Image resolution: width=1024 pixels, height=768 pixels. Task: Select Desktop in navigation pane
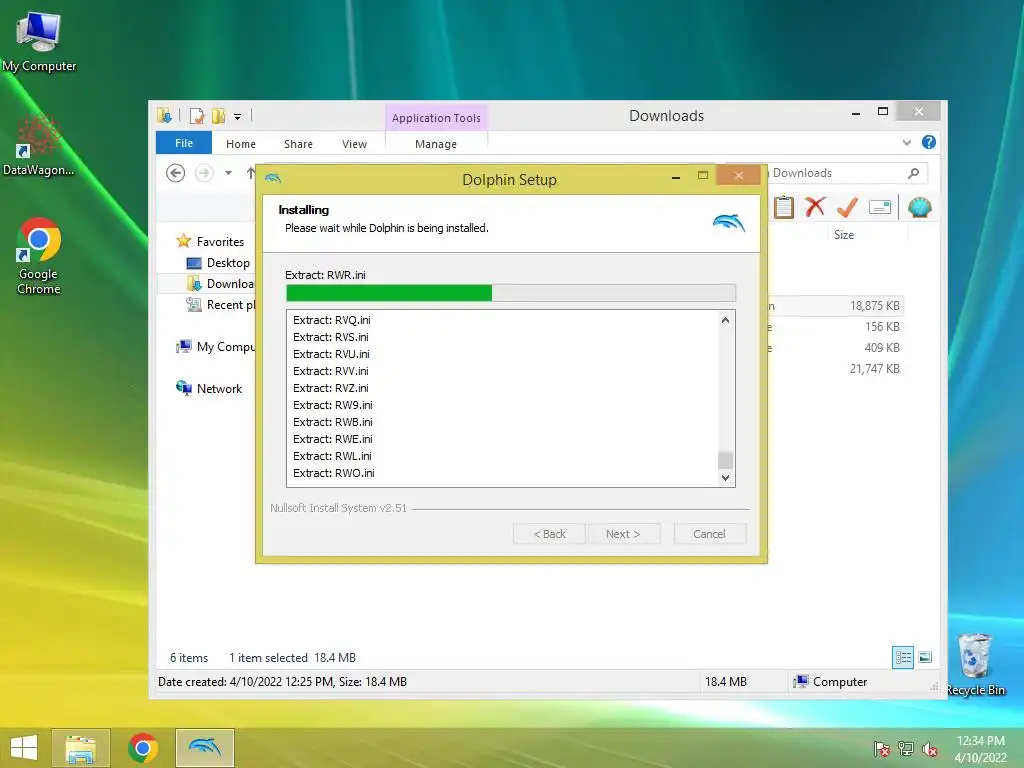[219, 263]
